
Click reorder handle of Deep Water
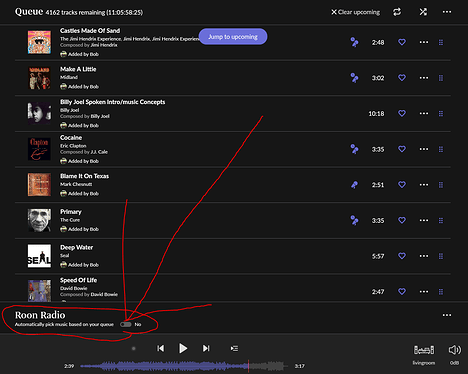[441, 256]
